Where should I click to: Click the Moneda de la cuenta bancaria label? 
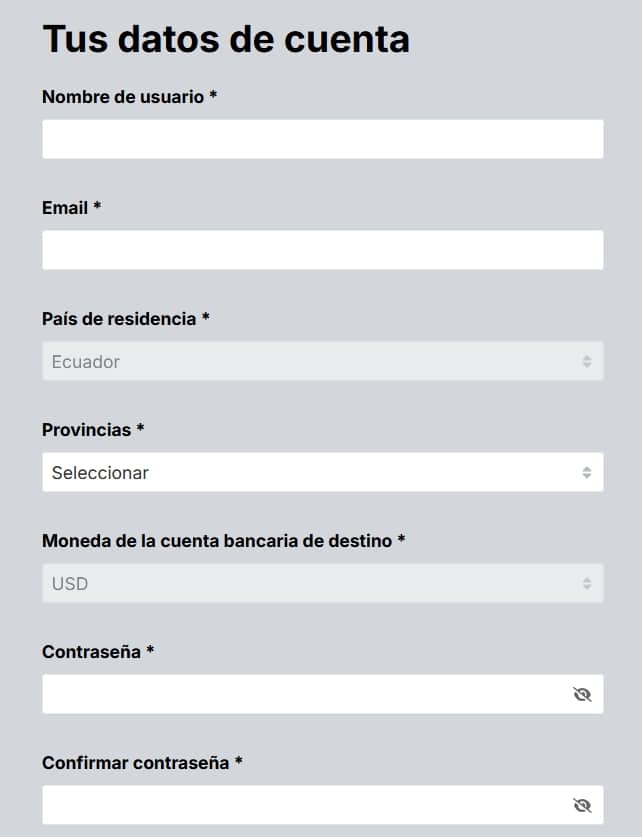(222, 542)
